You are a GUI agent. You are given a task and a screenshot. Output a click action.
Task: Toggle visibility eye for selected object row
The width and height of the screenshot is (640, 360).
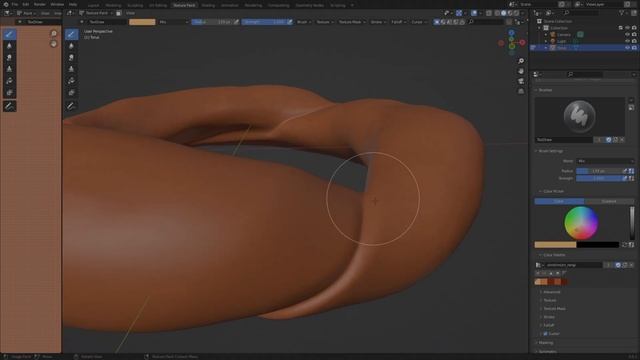[627, 48]
